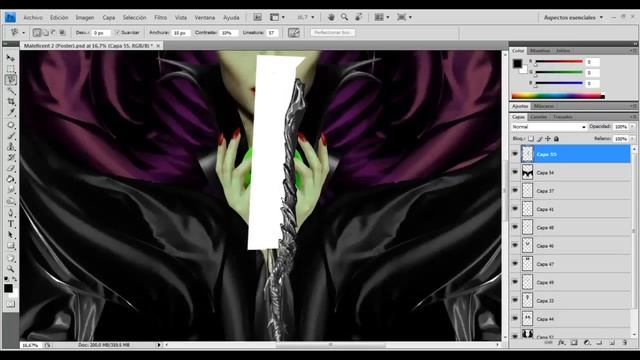Select the Crop tool
640x360 pixels.
pos(11,102)
